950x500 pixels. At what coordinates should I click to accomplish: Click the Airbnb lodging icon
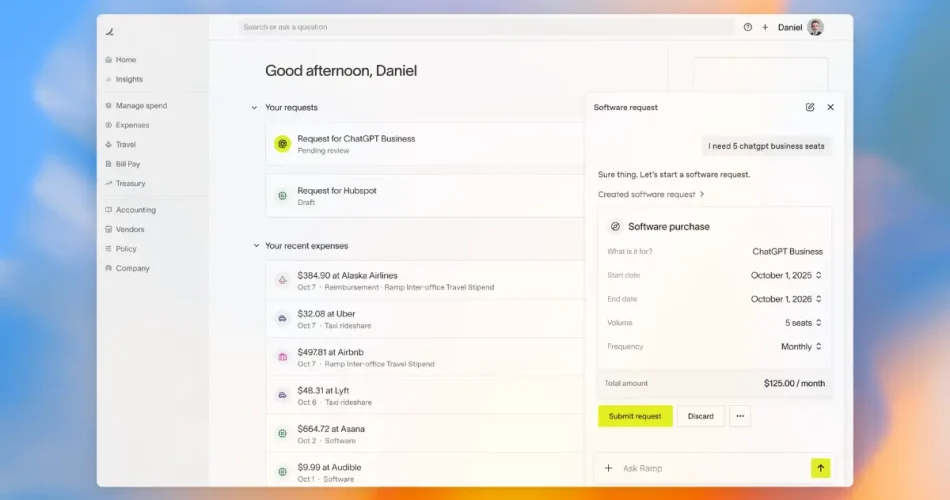[x=282, y=357]
